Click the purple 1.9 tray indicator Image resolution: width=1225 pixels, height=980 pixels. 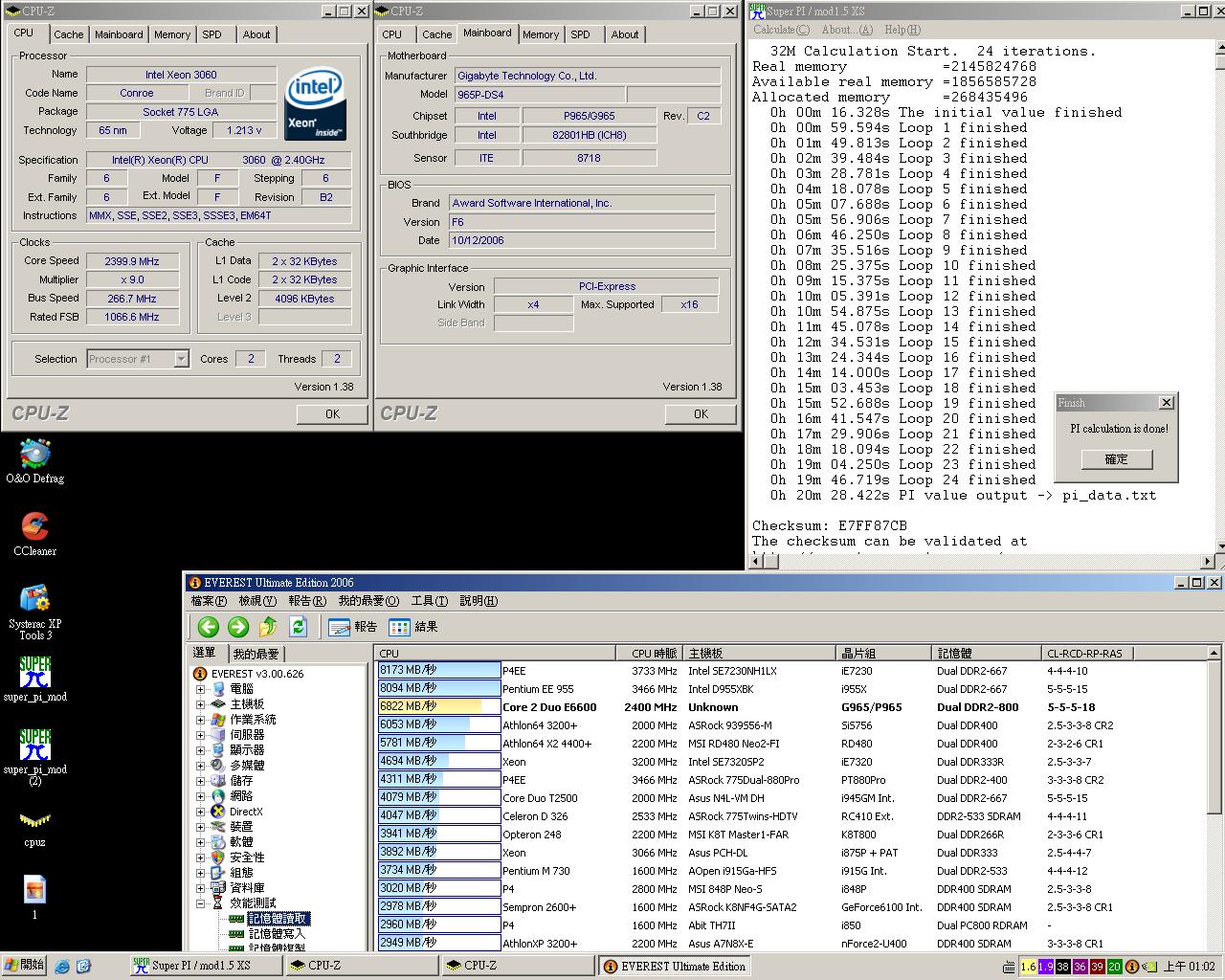click(1046, 967)
